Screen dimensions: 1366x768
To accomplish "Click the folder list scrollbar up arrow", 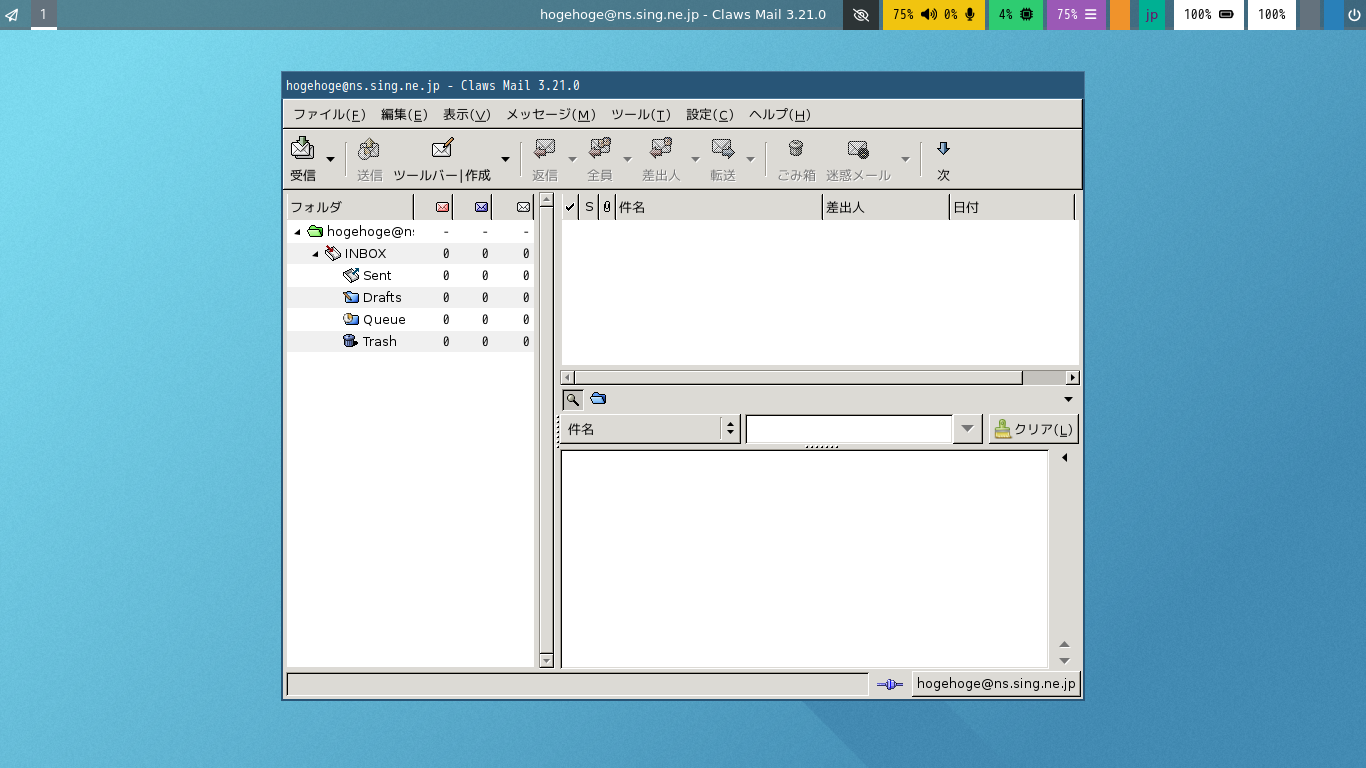I will [546, 200].
